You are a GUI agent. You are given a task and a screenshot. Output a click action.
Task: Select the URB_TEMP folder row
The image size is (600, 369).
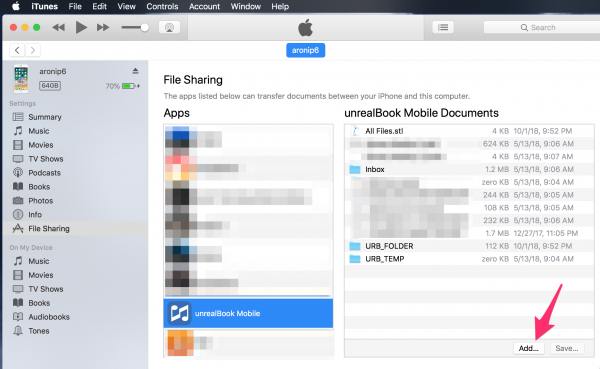469,259
